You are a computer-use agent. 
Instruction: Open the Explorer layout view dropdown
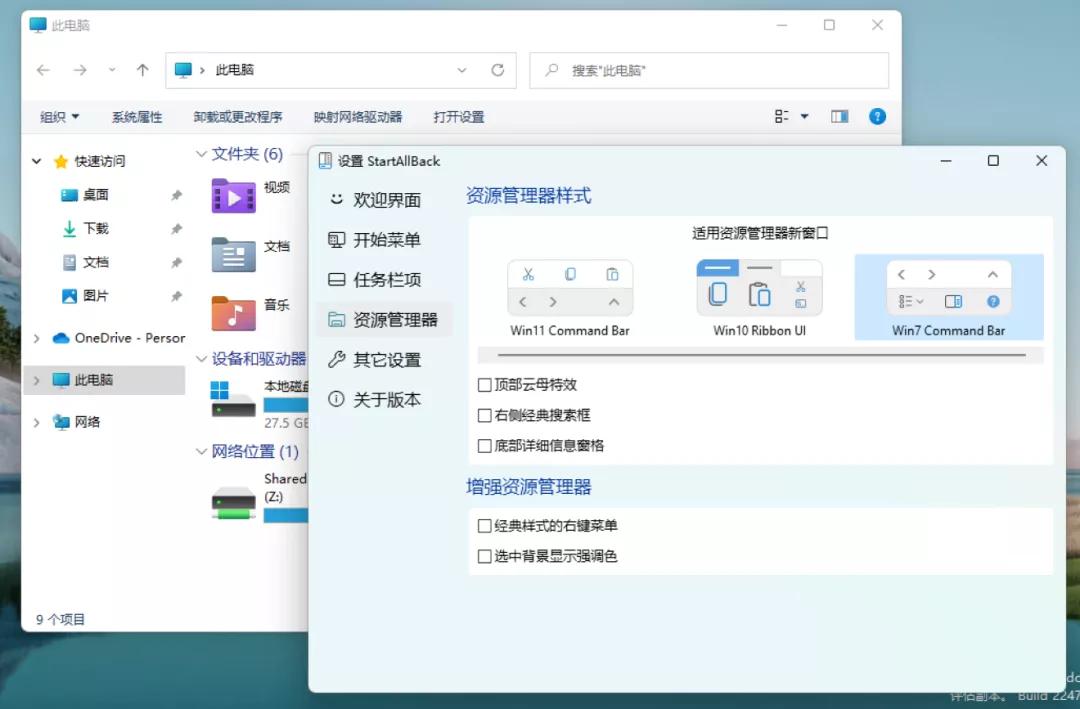pyautogui.click(x=790, y=116)
